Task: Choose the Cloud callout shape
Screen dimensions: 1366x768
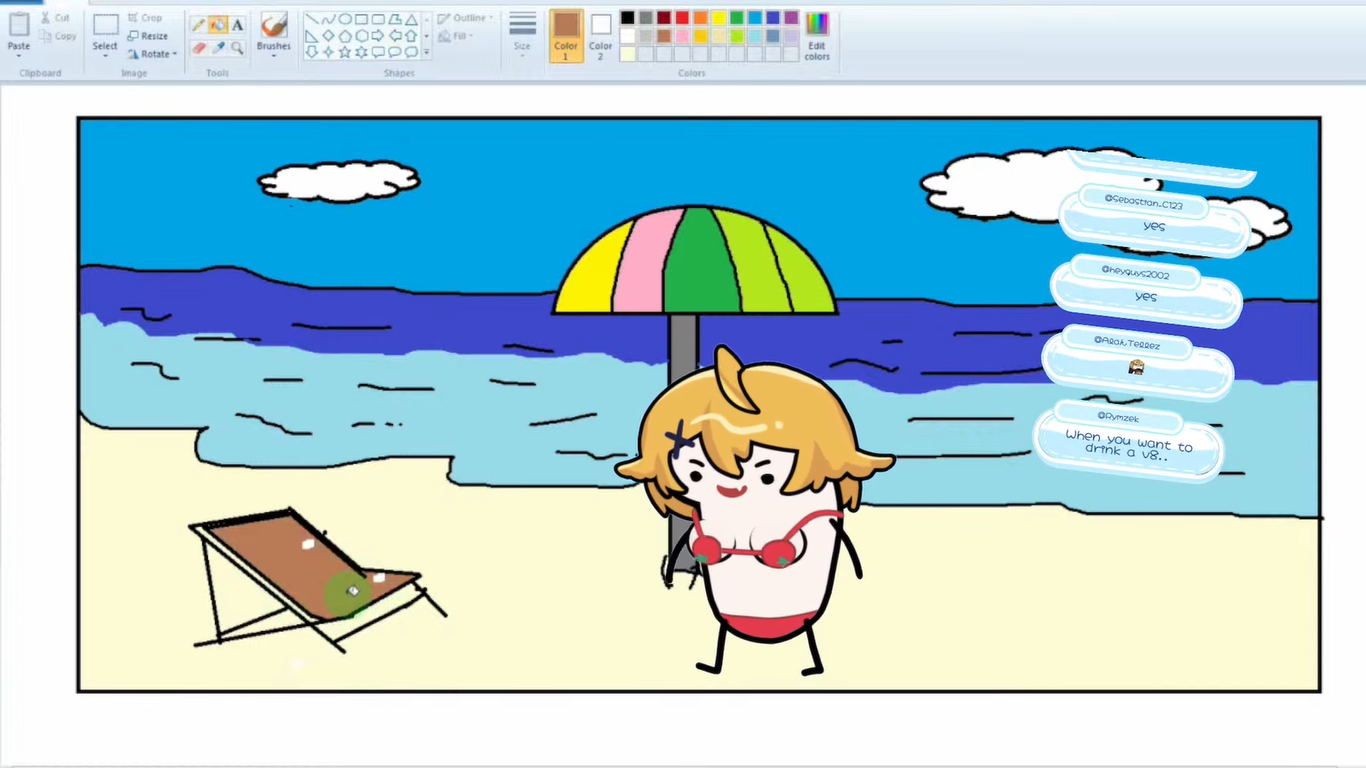Action: pyautogui.click(x=411, y=52)
